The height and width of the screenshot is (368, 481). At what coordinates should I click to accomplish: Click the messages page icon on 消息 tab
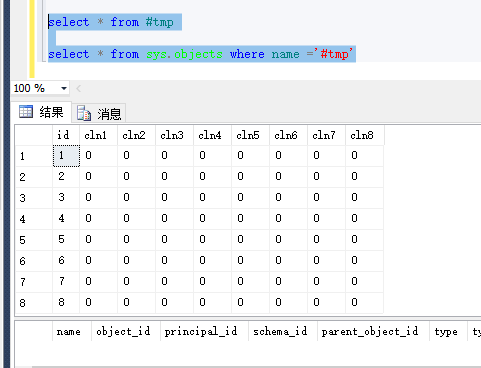pos(84,113)
